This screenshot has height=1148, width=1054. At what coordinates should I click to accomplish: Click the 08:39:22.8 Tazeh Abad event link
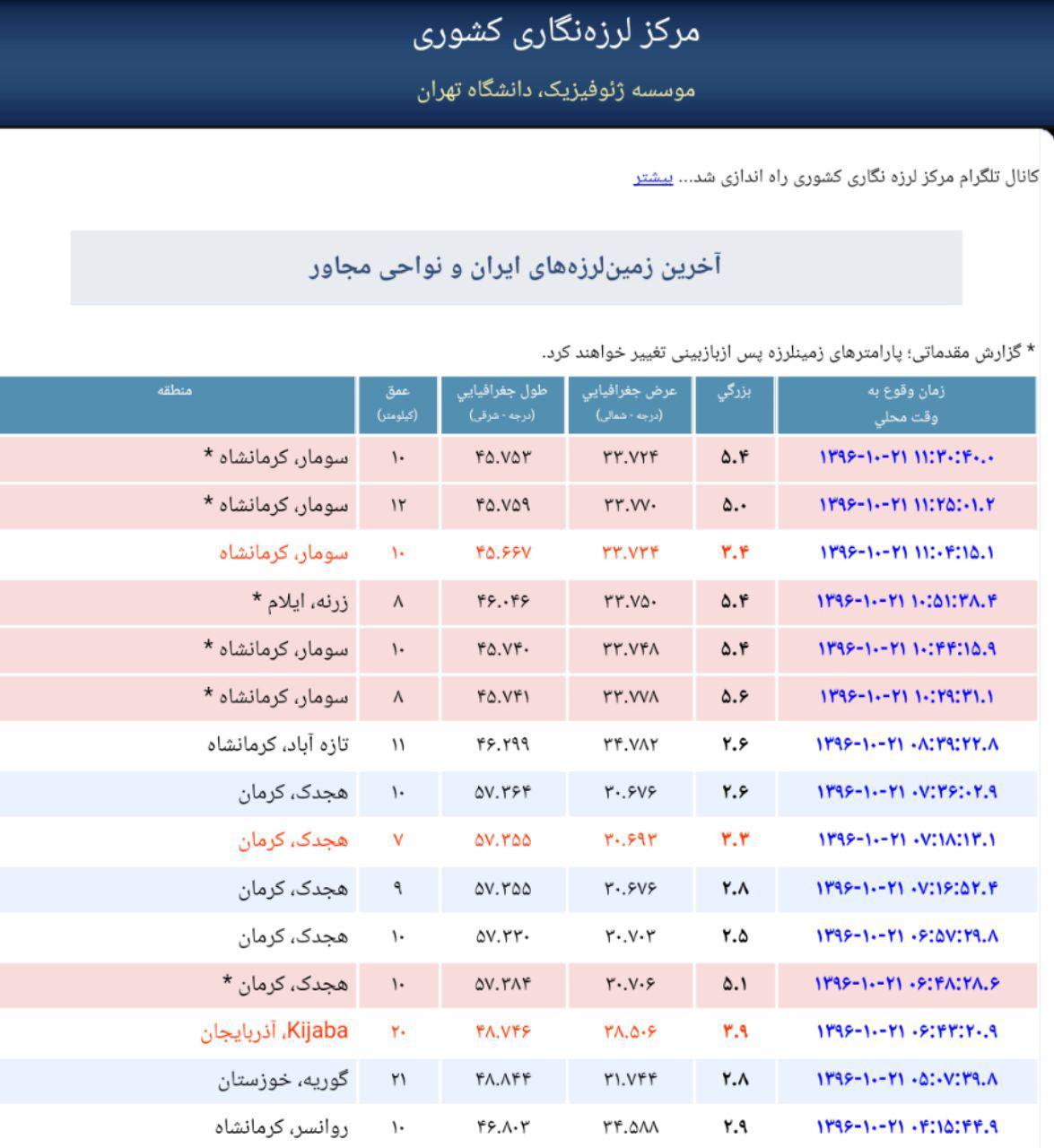point(906,744)
